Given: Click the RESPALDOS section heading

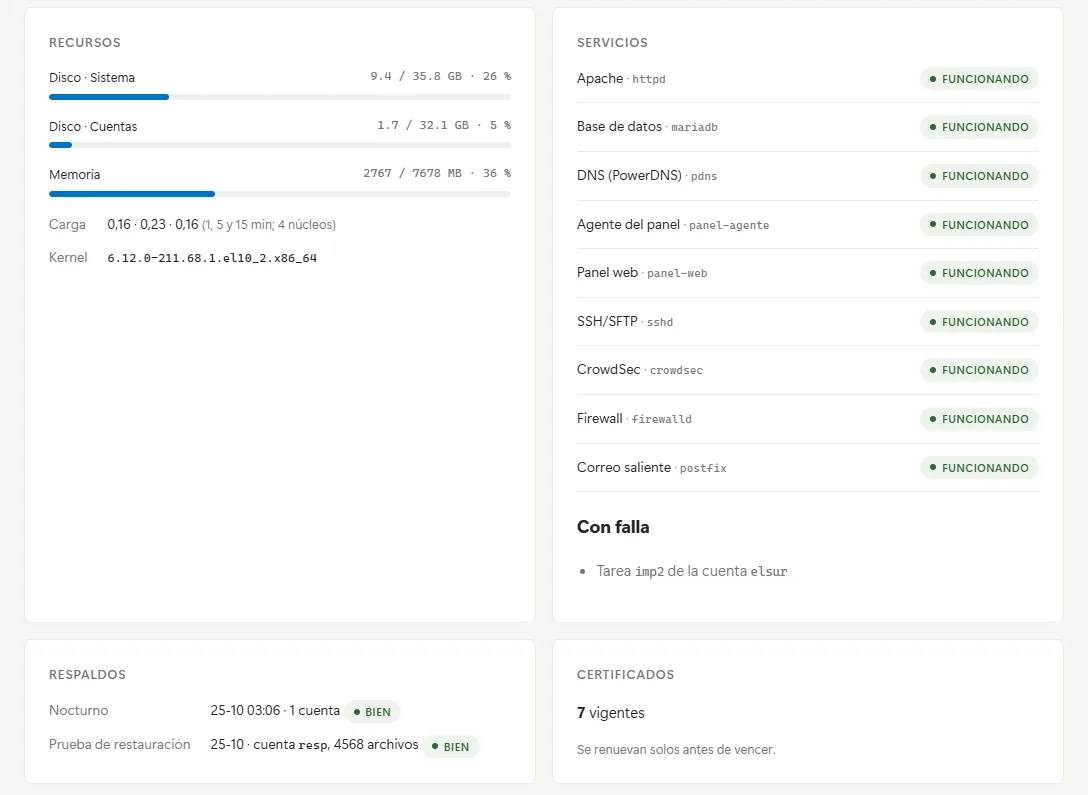Looking at the screenshot, I should [87, 674].
